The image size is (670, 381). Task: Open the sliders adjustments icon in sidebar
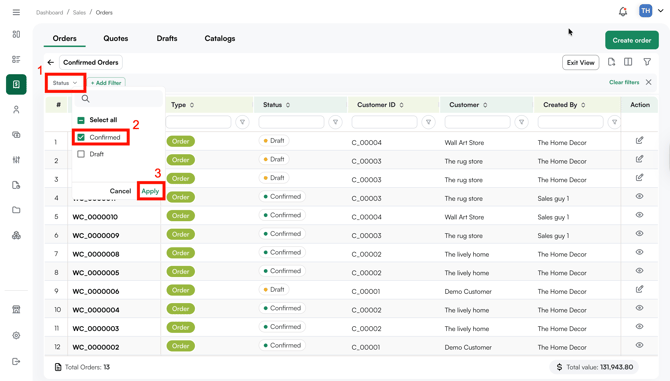point(16,160)
